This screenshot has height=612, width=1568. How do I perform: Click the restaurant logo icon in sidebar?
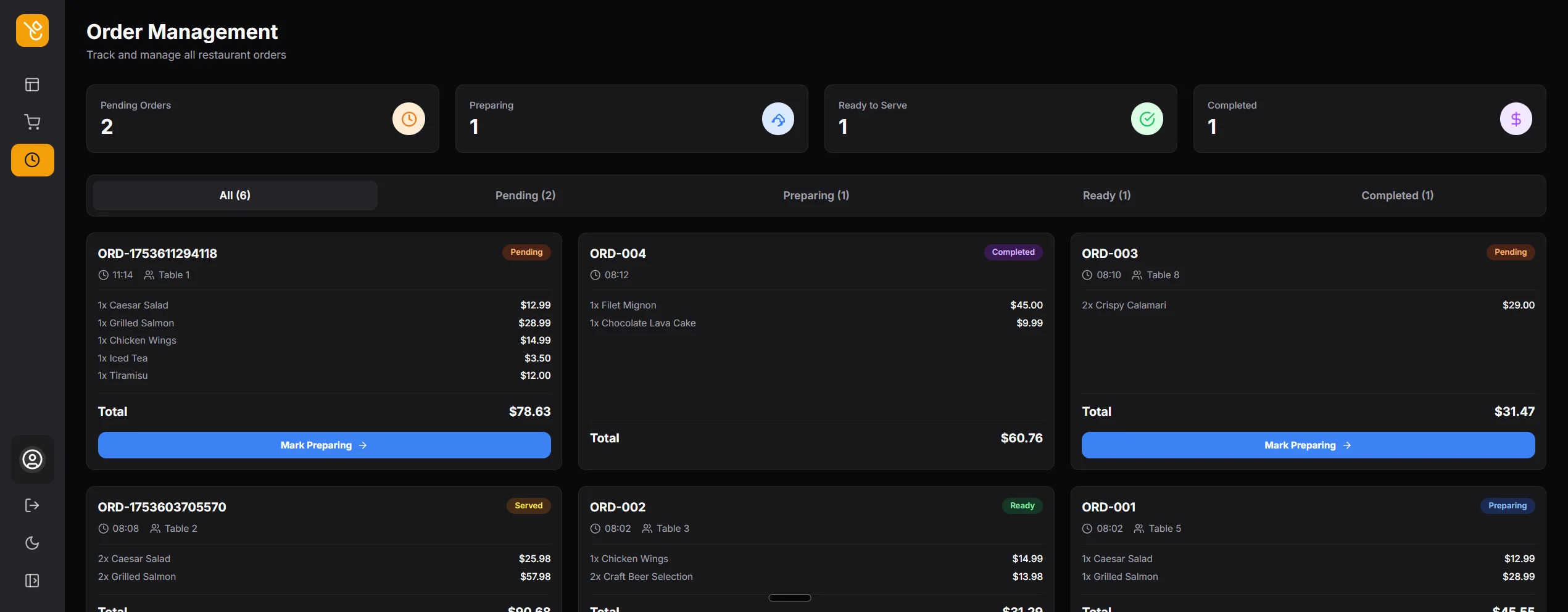click(32, 31)
